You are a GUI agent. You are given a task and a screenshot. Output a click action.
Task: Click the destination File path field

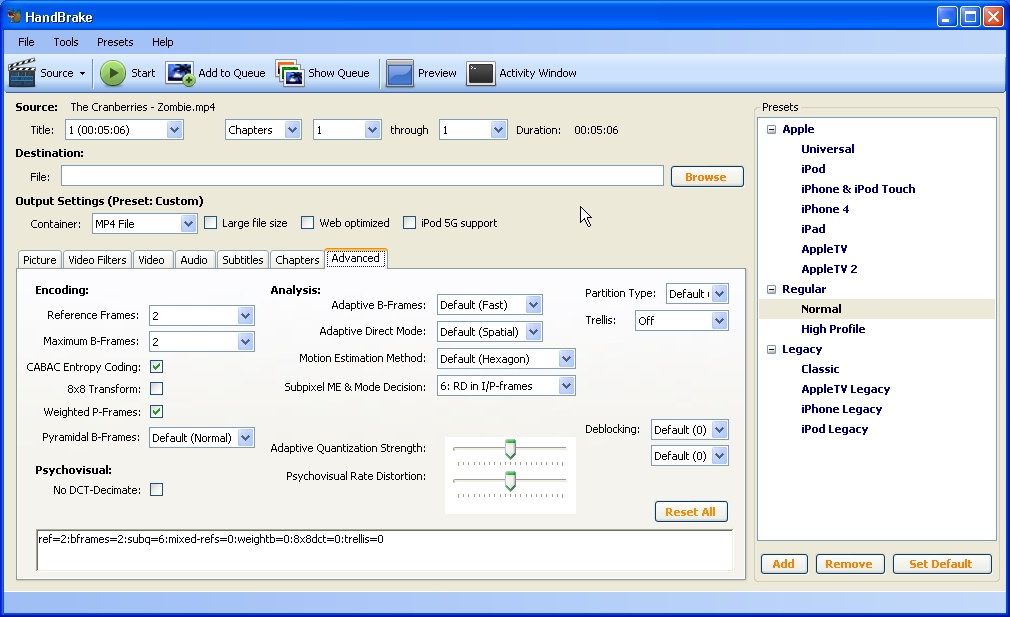click(362, 176)
